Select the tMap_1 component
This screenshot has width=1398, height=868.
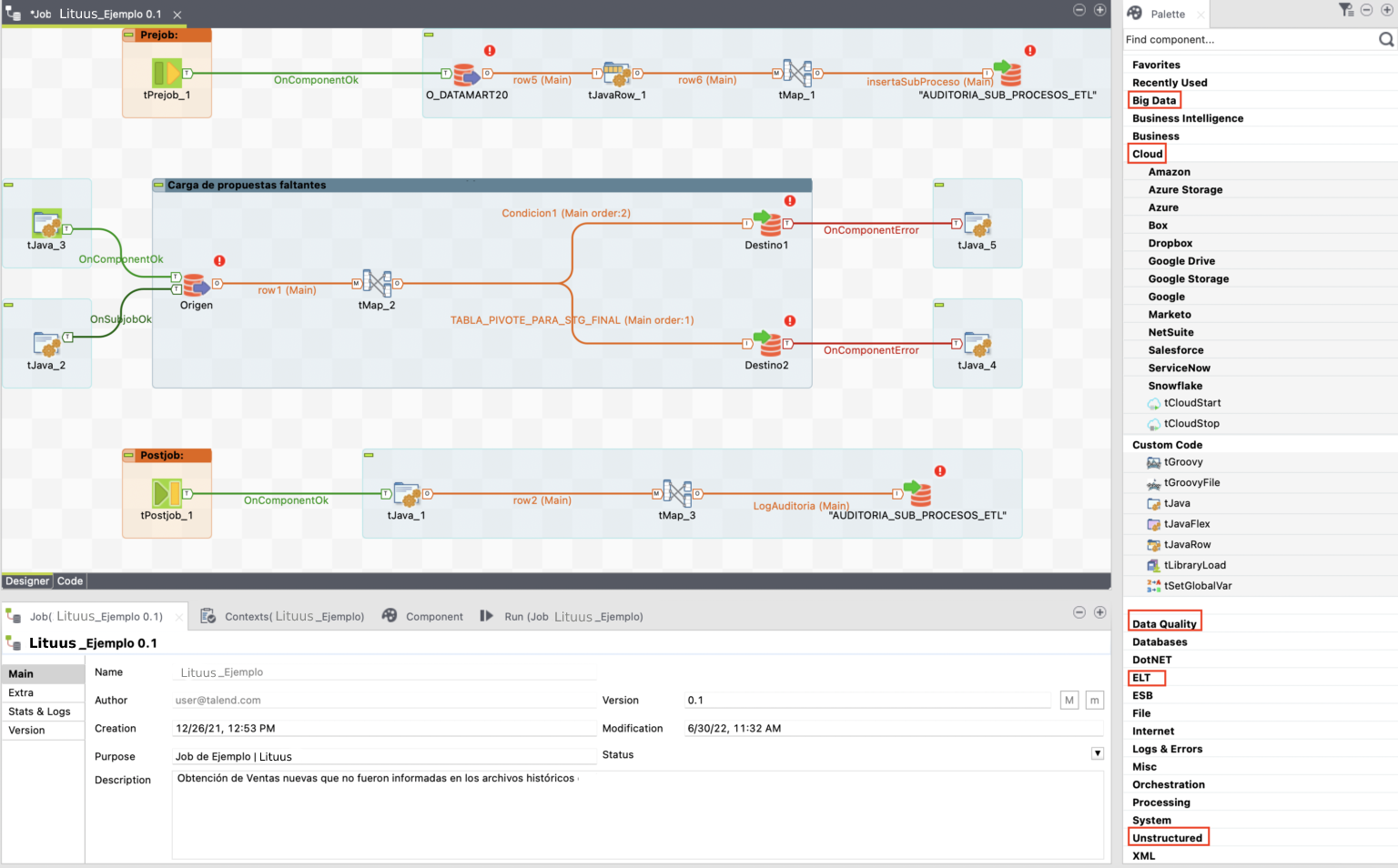(796, 74)
